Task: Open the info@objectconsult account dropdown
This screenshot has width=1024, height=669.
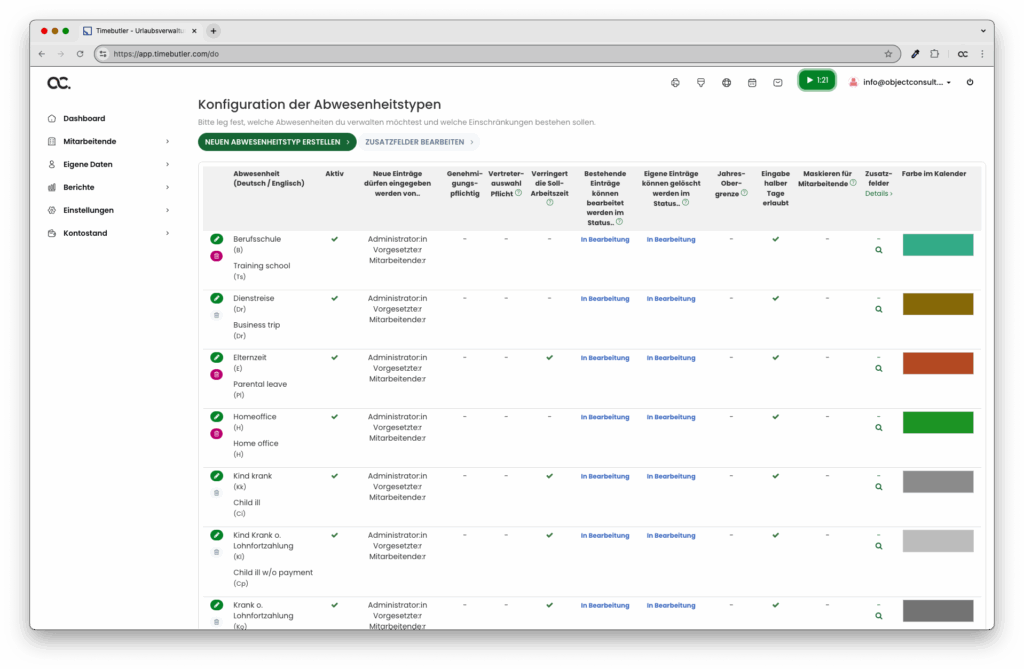Action: [x=900, y=82]
